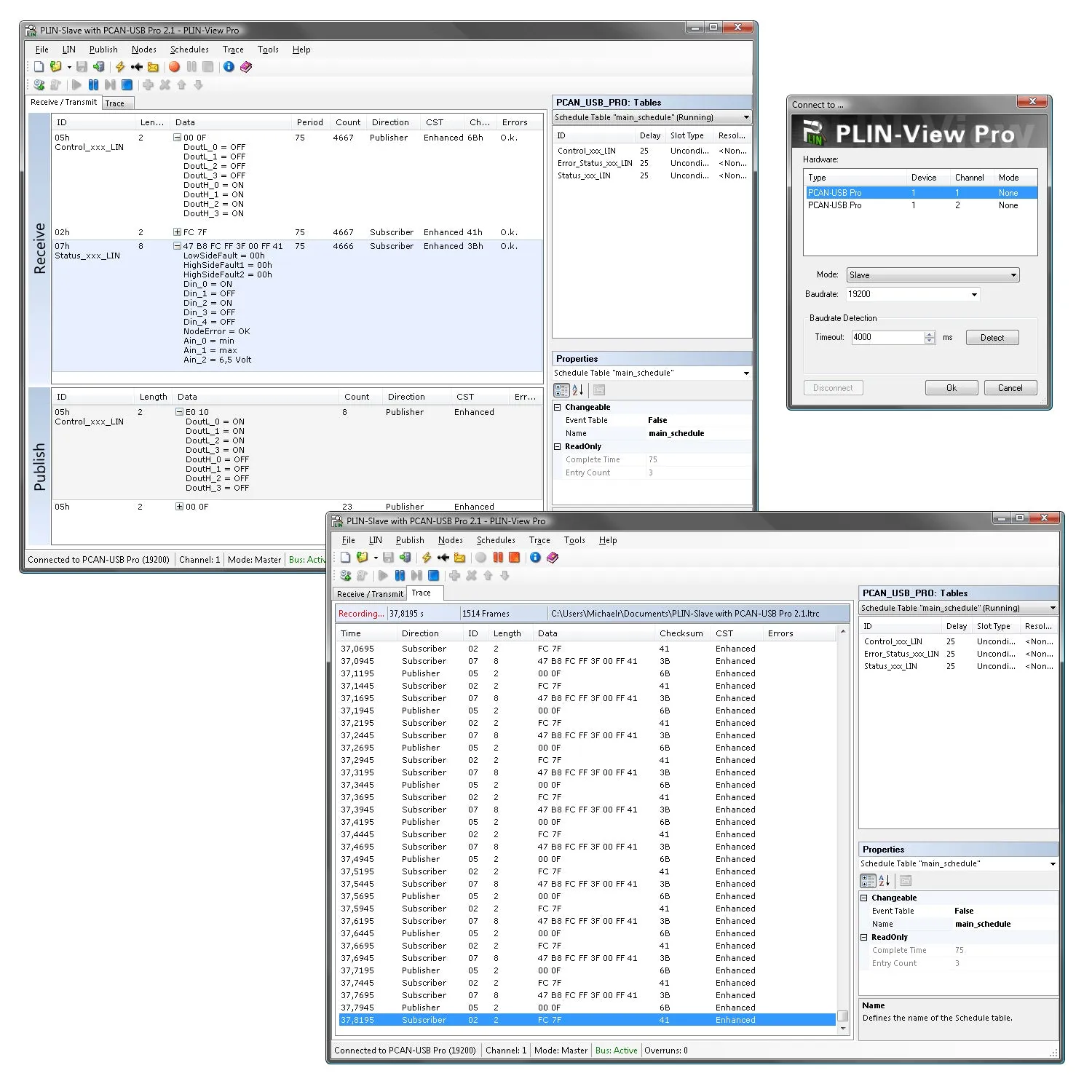Click yellow envelope icon in upper window toolbar

pyautogui.click(x=153, y=67)
